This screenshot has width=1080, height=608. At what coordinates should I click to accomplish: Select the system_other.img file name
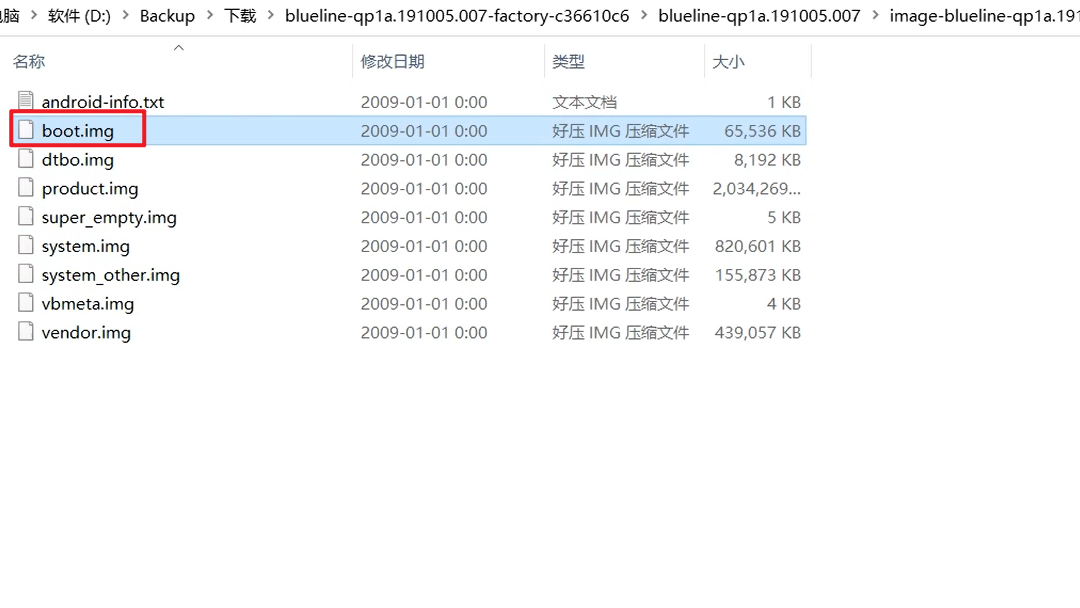click(110, 275)
